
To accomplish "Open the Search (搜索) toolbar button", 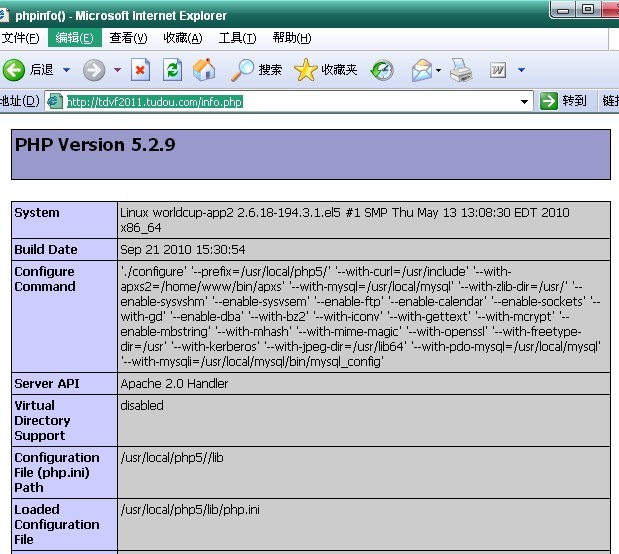I will tap(256, 70).
